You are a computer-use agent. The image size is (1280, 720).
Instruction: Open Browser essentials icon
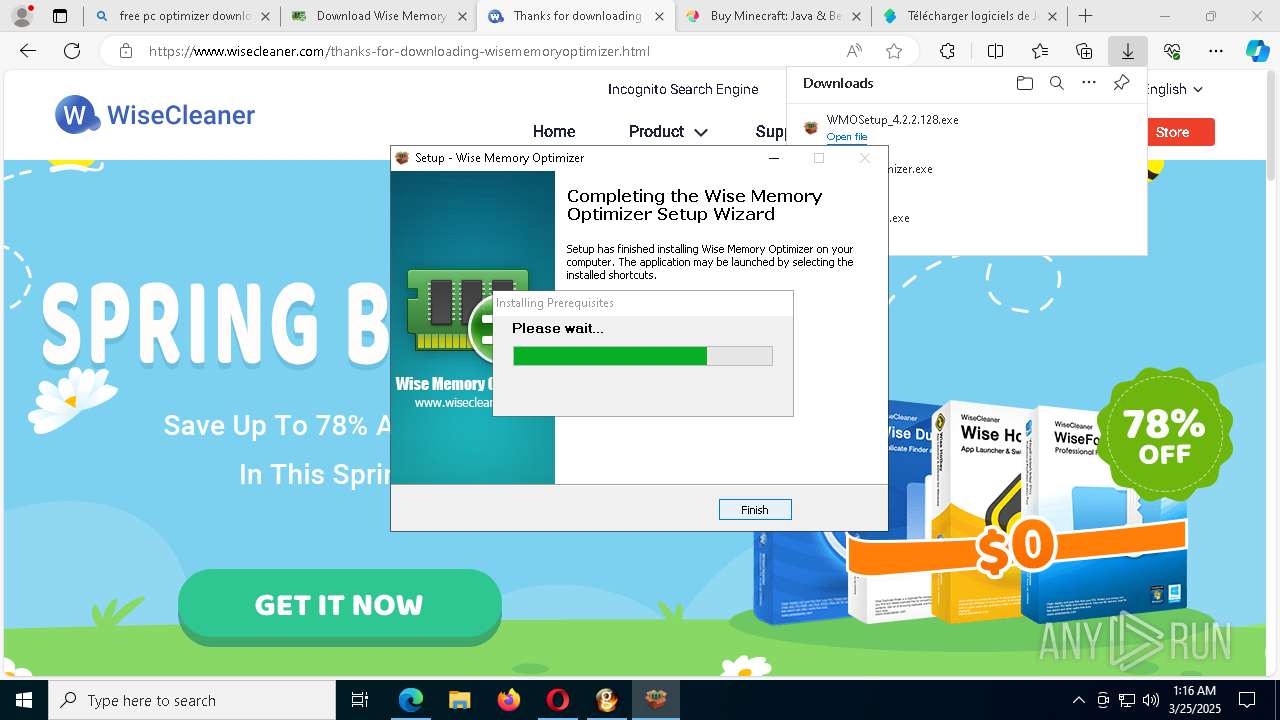[1172, 52]
